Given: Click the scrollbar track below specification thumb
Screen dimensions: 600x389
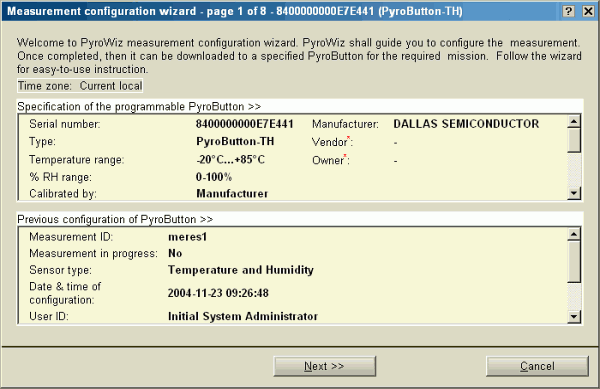Looking at the screenshot, I should [574, 170].
